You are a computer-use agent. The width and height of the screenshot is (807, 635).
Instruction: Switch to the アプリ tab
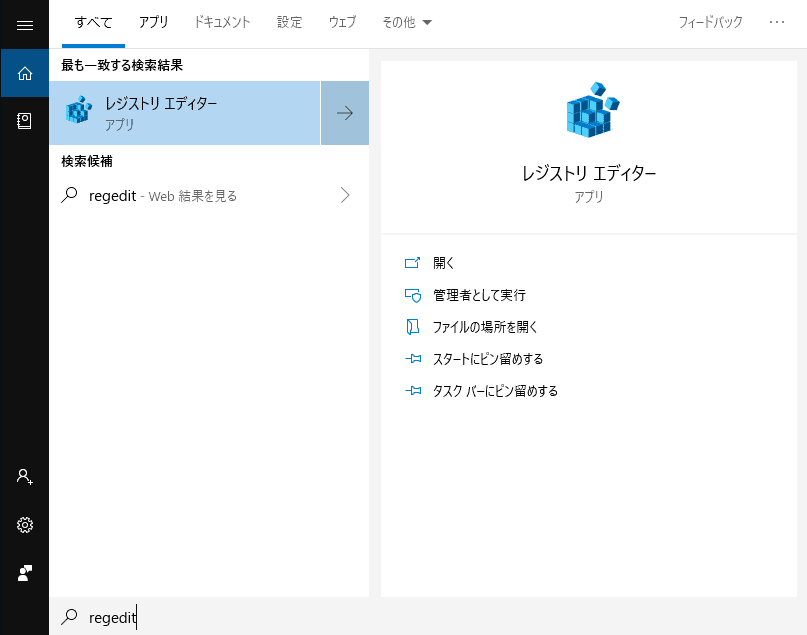point(153,22)
